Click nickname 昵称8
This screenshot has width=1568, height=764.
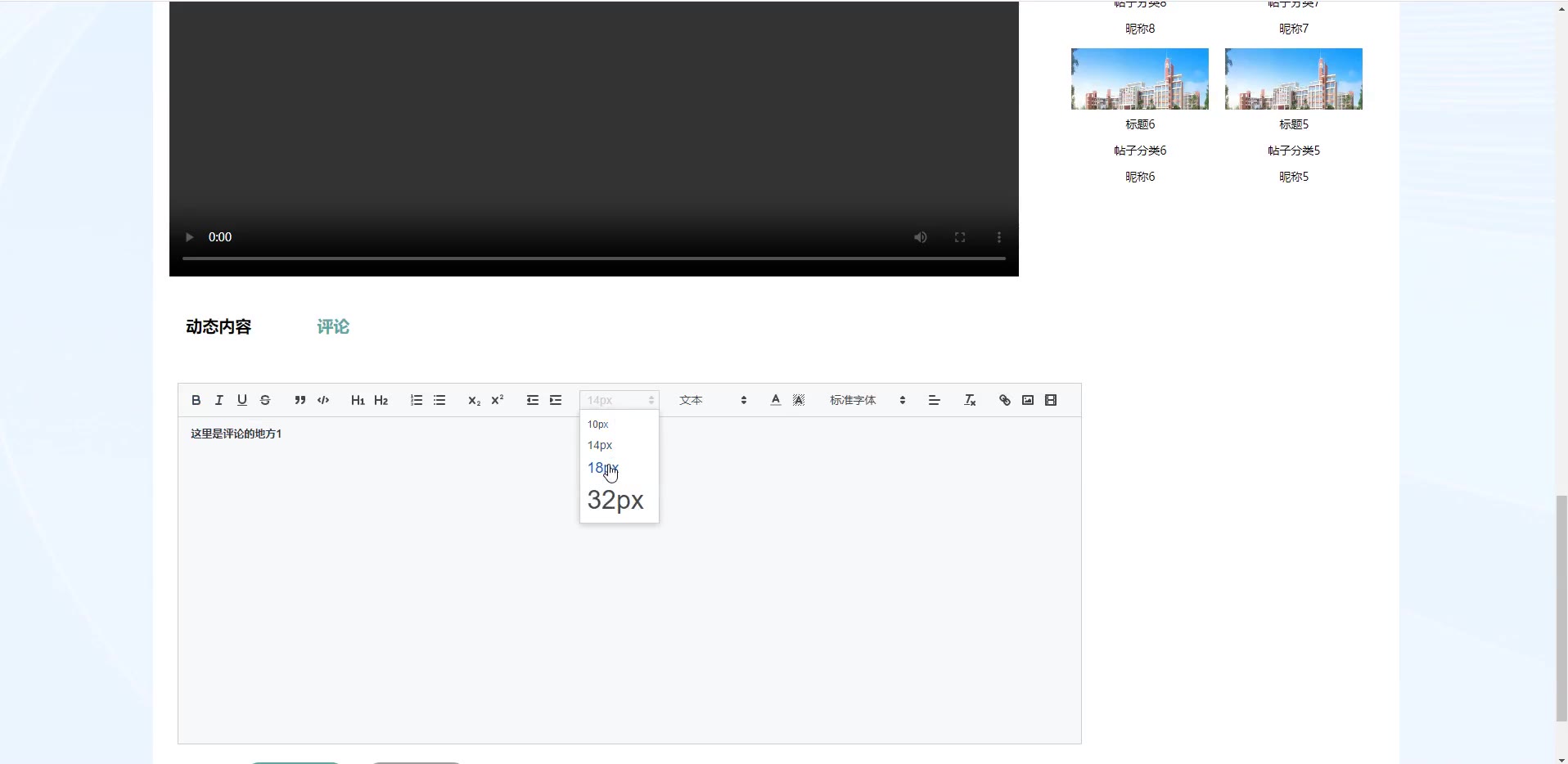click(1140, 29)
